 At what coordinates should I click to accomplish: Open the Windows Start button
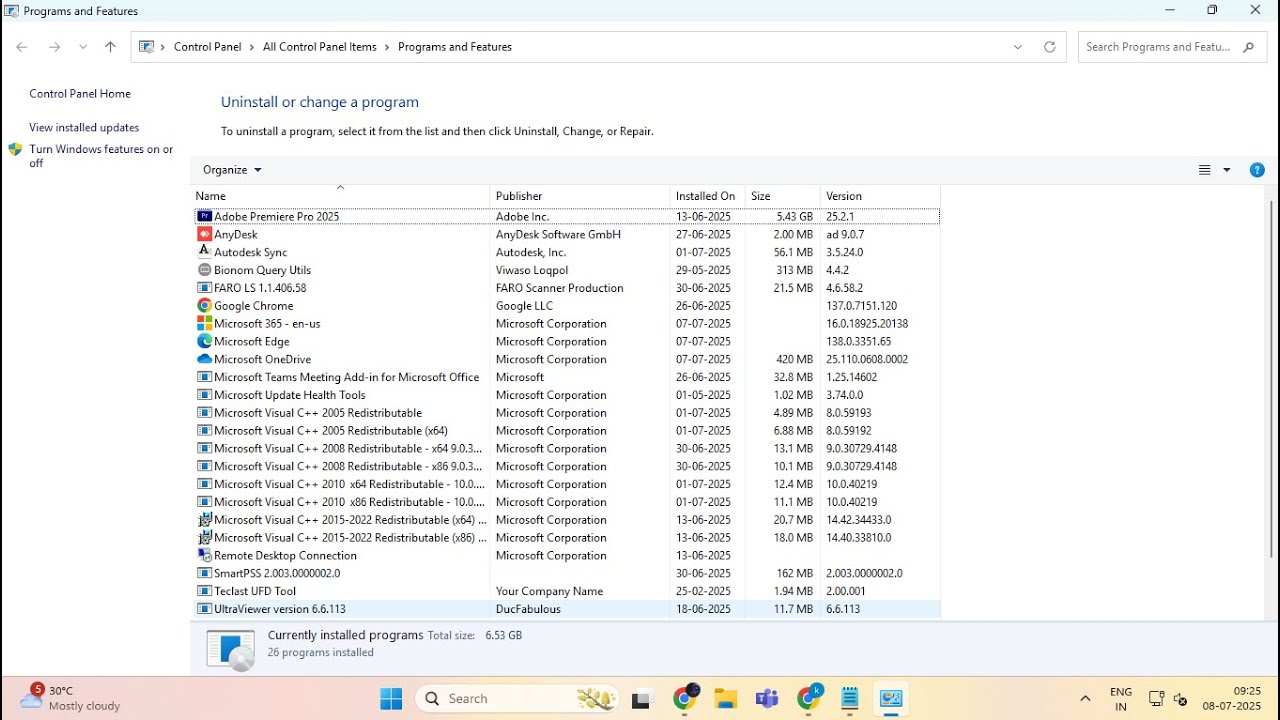(391, 698)
